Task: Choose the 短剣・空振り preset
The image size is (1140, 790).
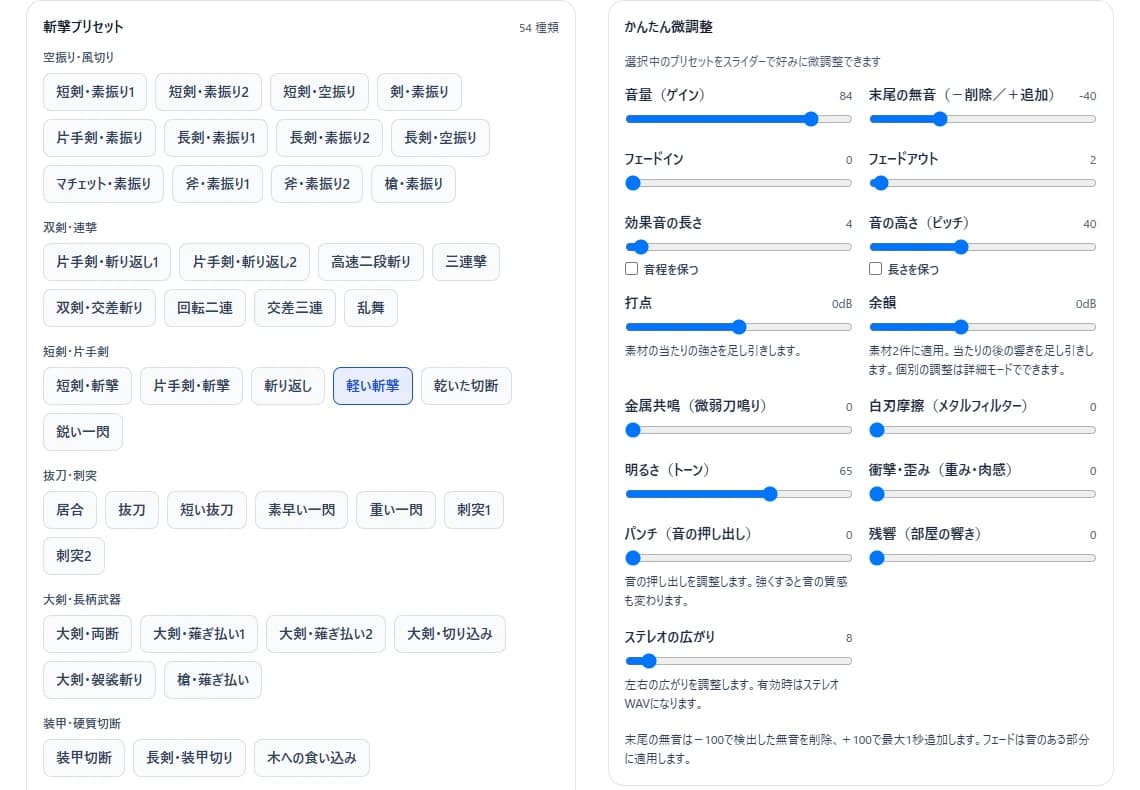Action: [x=319, y=92]
